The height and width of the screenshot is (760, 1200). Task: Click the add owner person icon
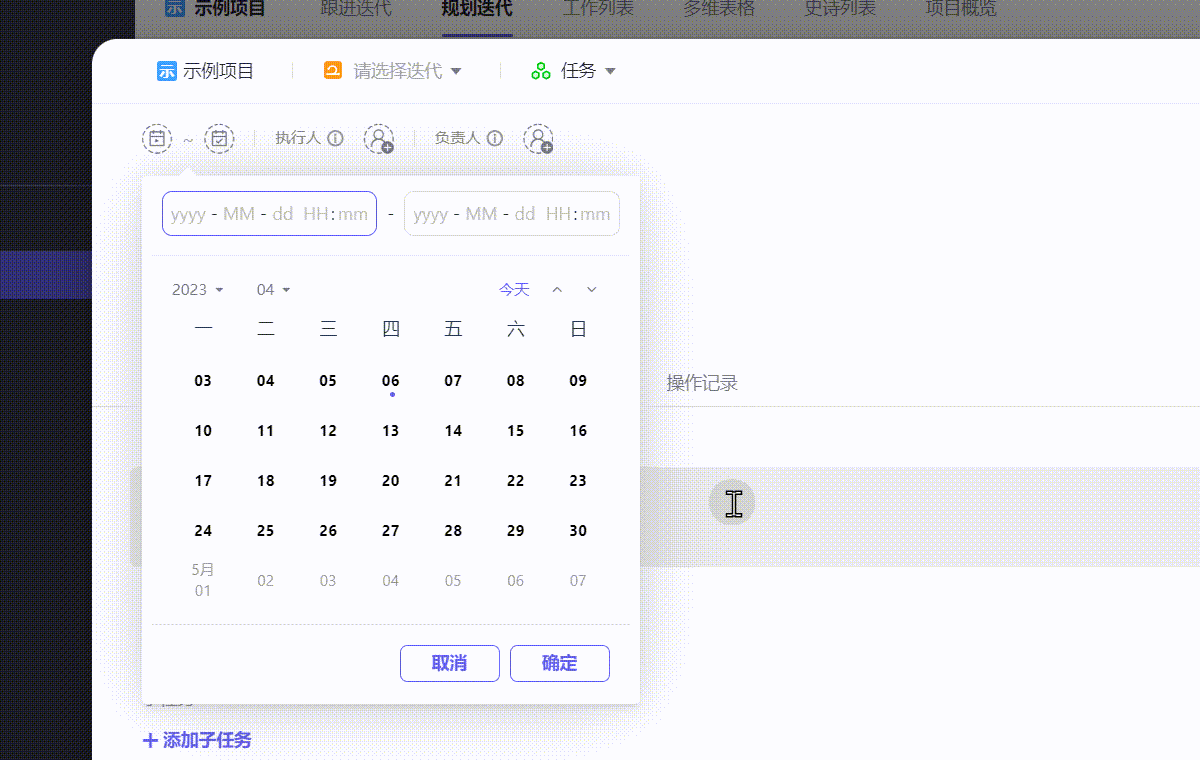(x=538, y=139)
